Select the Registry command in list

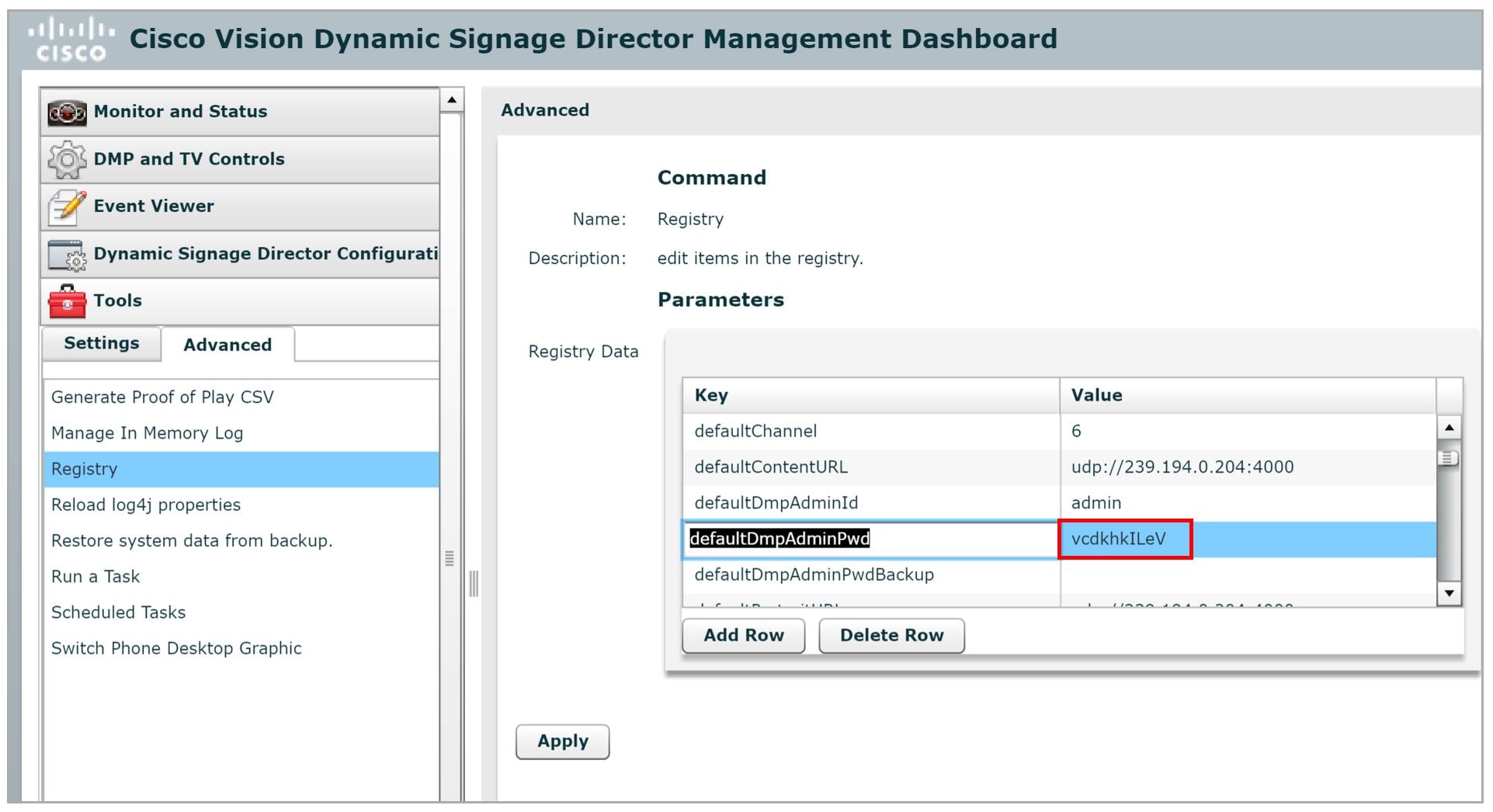(x=241, y=469)
